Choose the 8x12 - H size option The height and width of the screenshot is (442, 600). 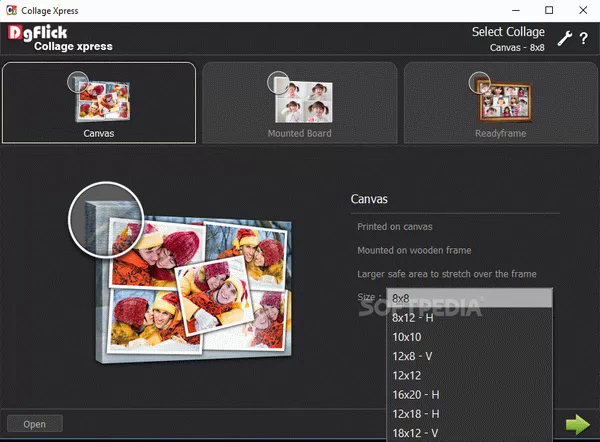click(470, 318)
